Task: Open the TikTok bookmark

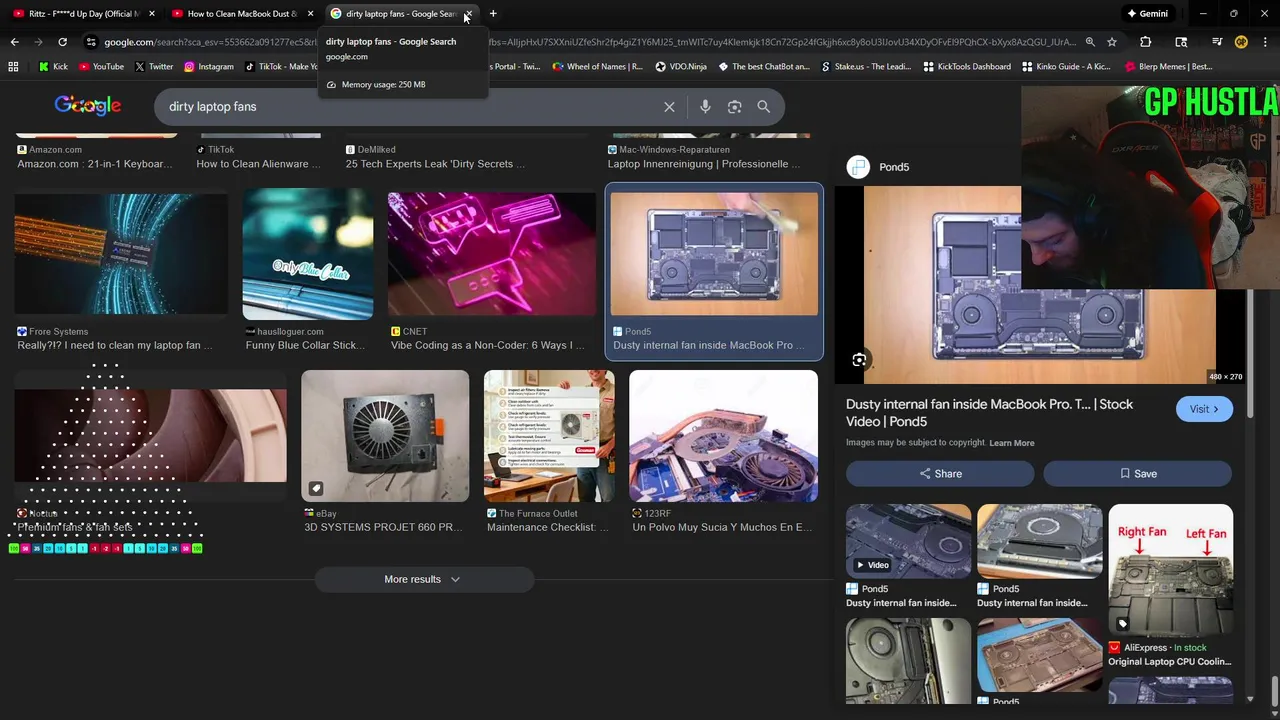Action: coord(281,67)
